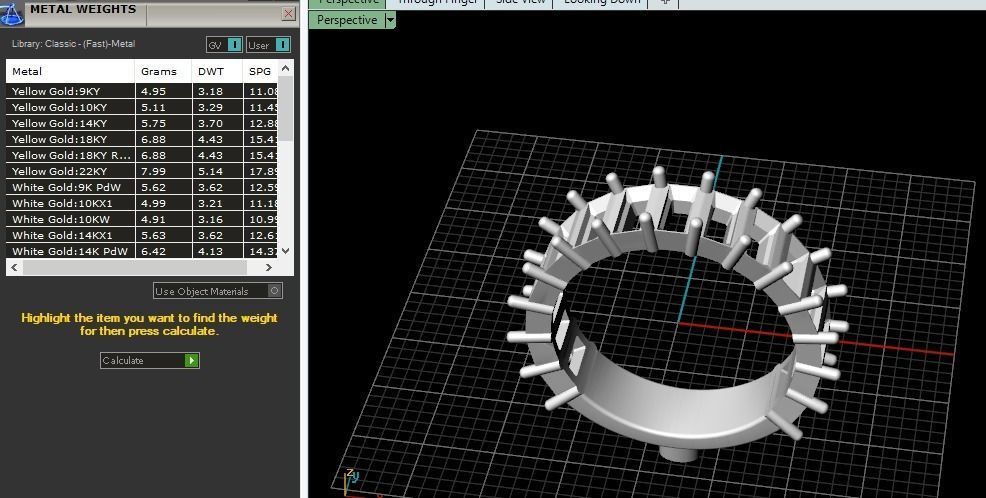The width and height of the screenshot is (986, 498).
Task: Open the Perspective view dropdown arrow
Action: click(390, 20)
